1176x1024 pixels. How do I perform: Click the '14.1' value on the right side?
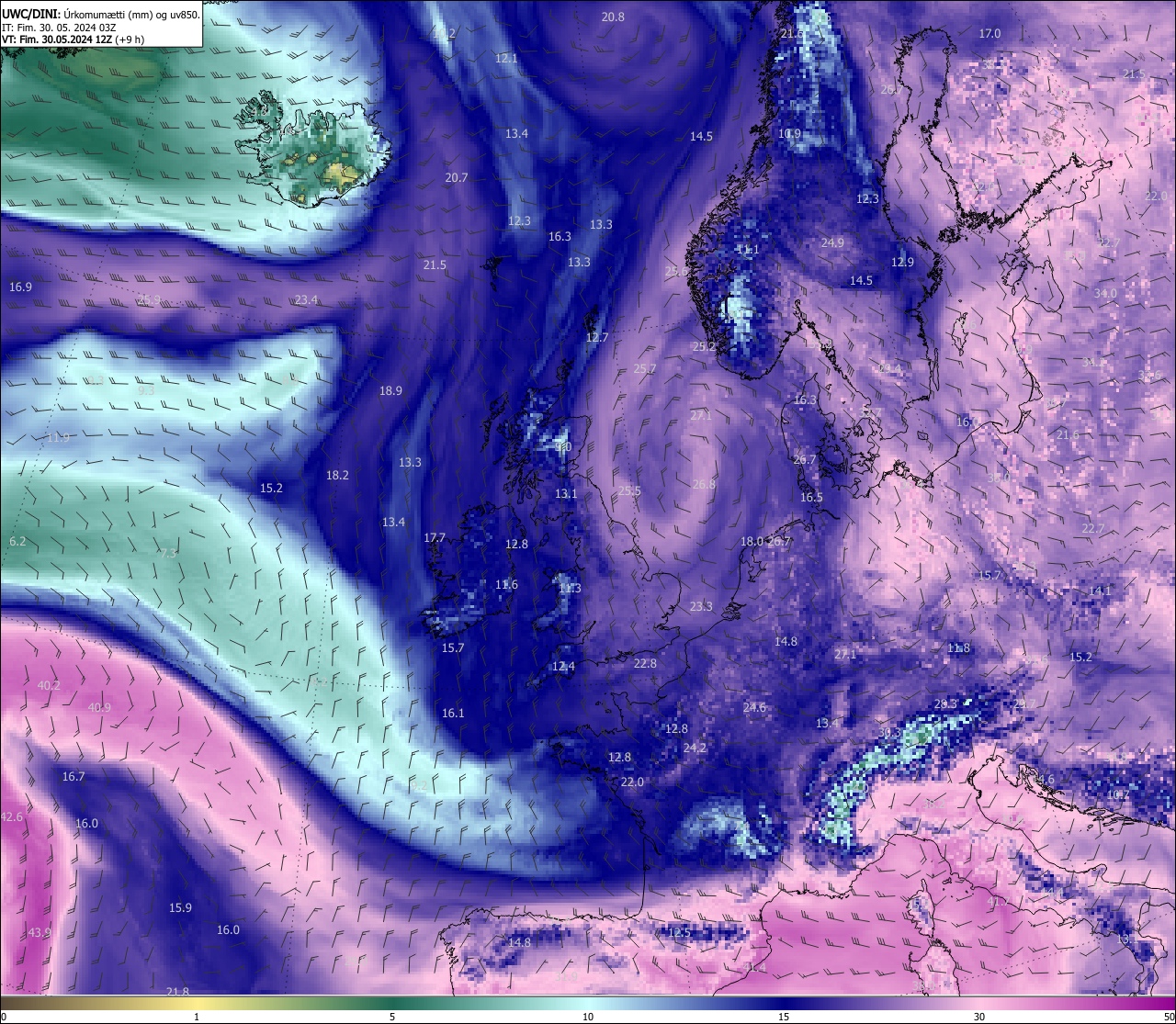1100,591
